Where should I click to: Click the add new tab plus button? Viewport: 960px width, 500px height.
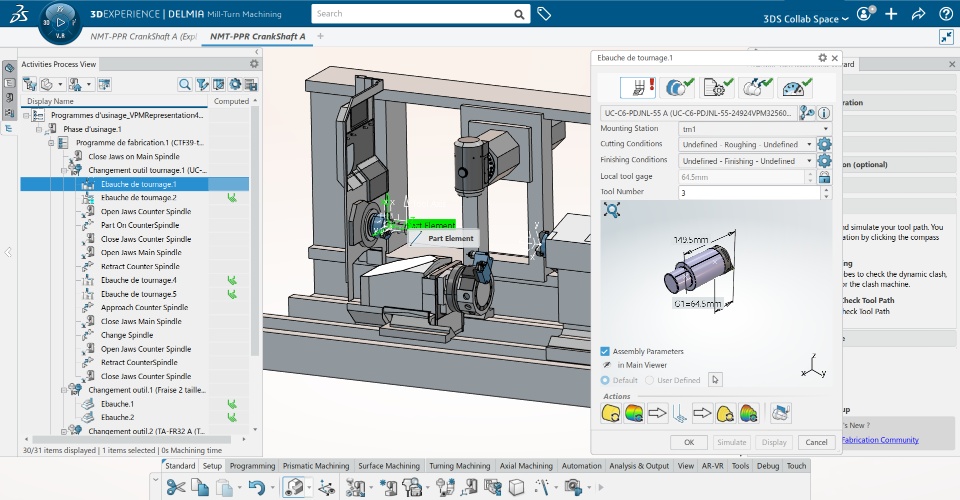pos(320,36)
